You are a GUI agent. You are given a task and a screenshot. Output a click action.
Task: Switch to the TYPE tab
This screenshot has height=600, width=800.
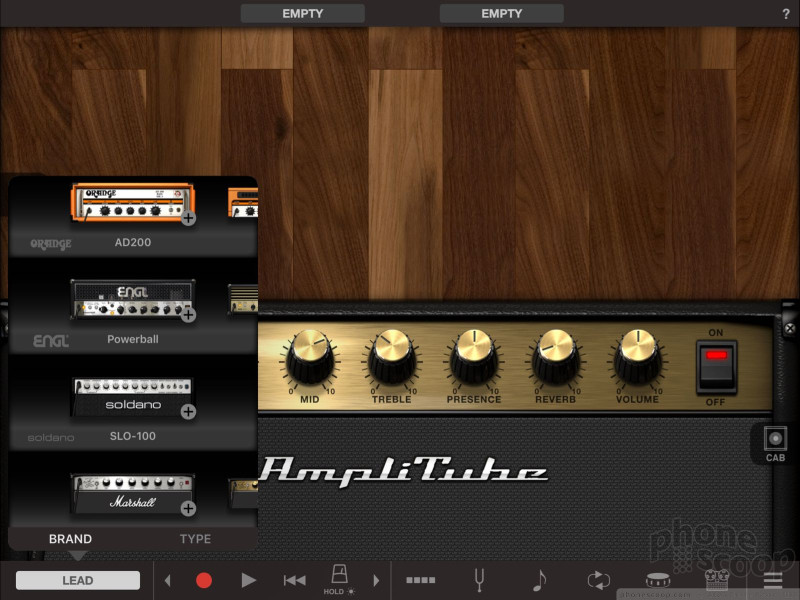pyautogui.click(x=195, y=539)
